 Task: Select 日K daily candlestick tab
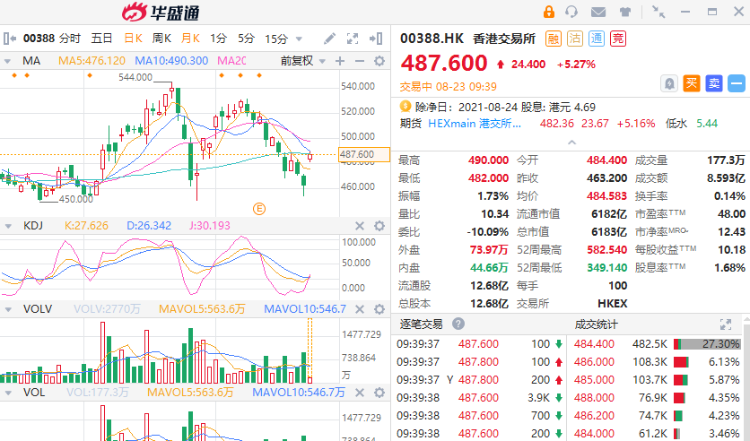tap(133, 38)
